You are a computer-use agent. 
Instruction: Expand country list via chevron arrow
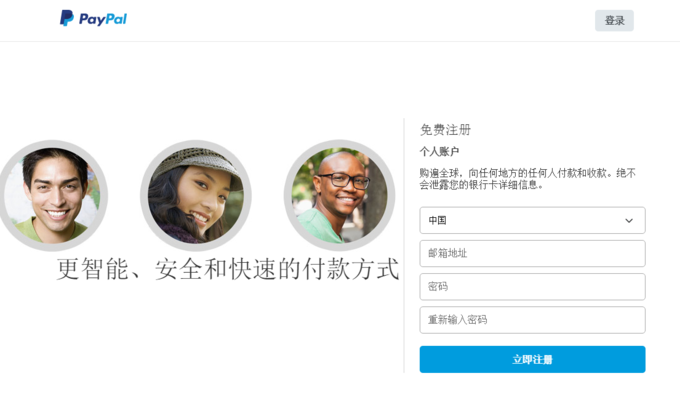(x=629, y=220)
